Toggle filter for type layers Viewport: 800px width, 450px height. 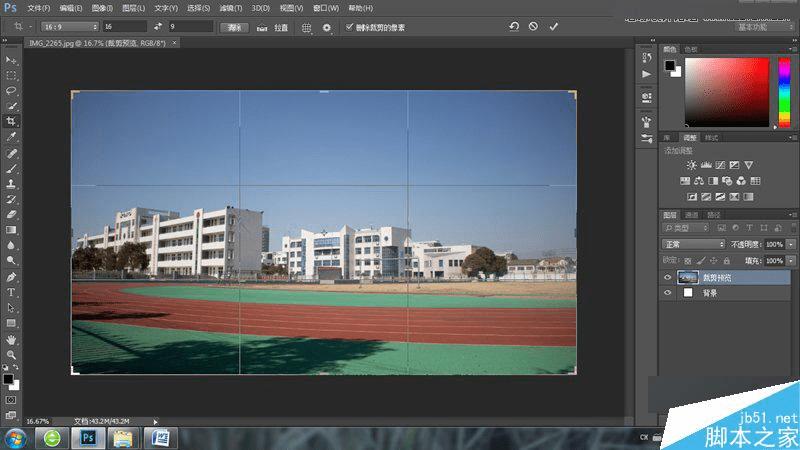click(749, 228)
